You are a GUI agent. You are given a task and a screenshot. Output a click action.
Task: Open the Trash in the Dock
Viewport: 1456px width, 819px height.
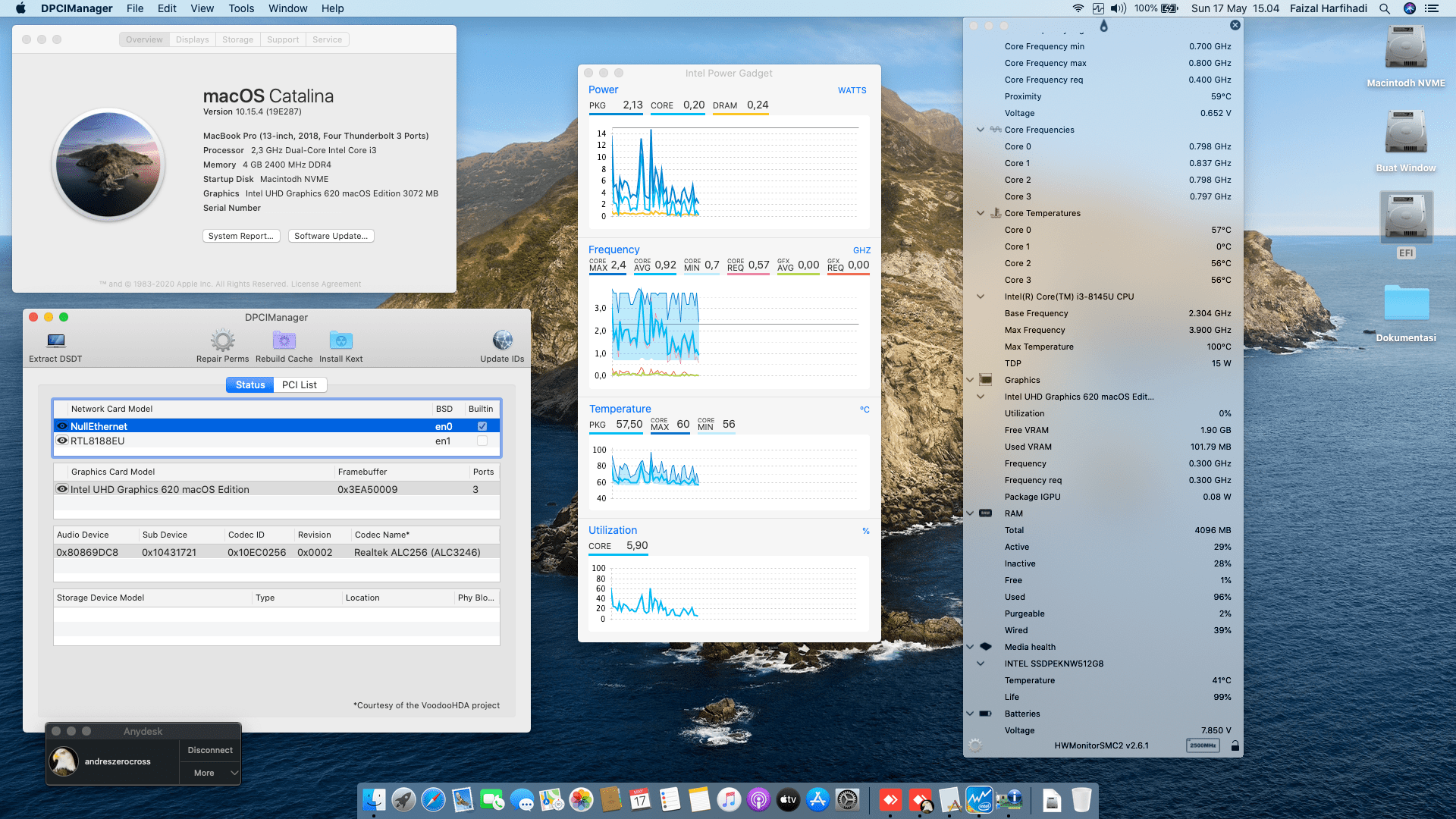tap(1081, 799)
